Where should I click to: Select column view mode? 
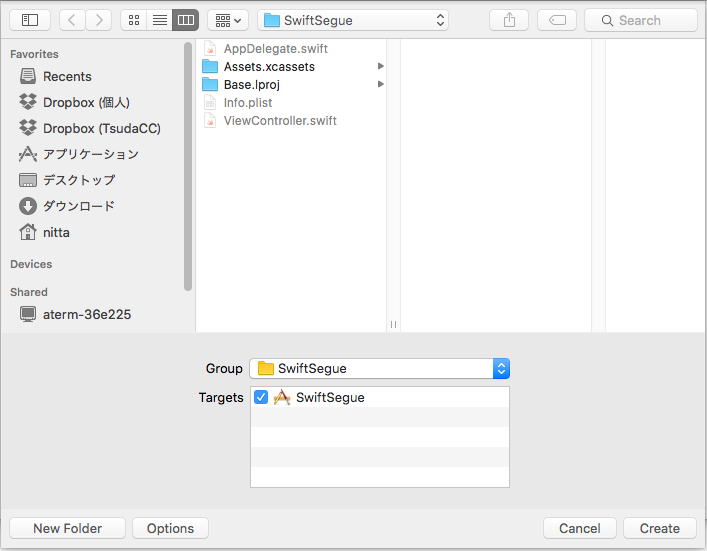[185, 20]
